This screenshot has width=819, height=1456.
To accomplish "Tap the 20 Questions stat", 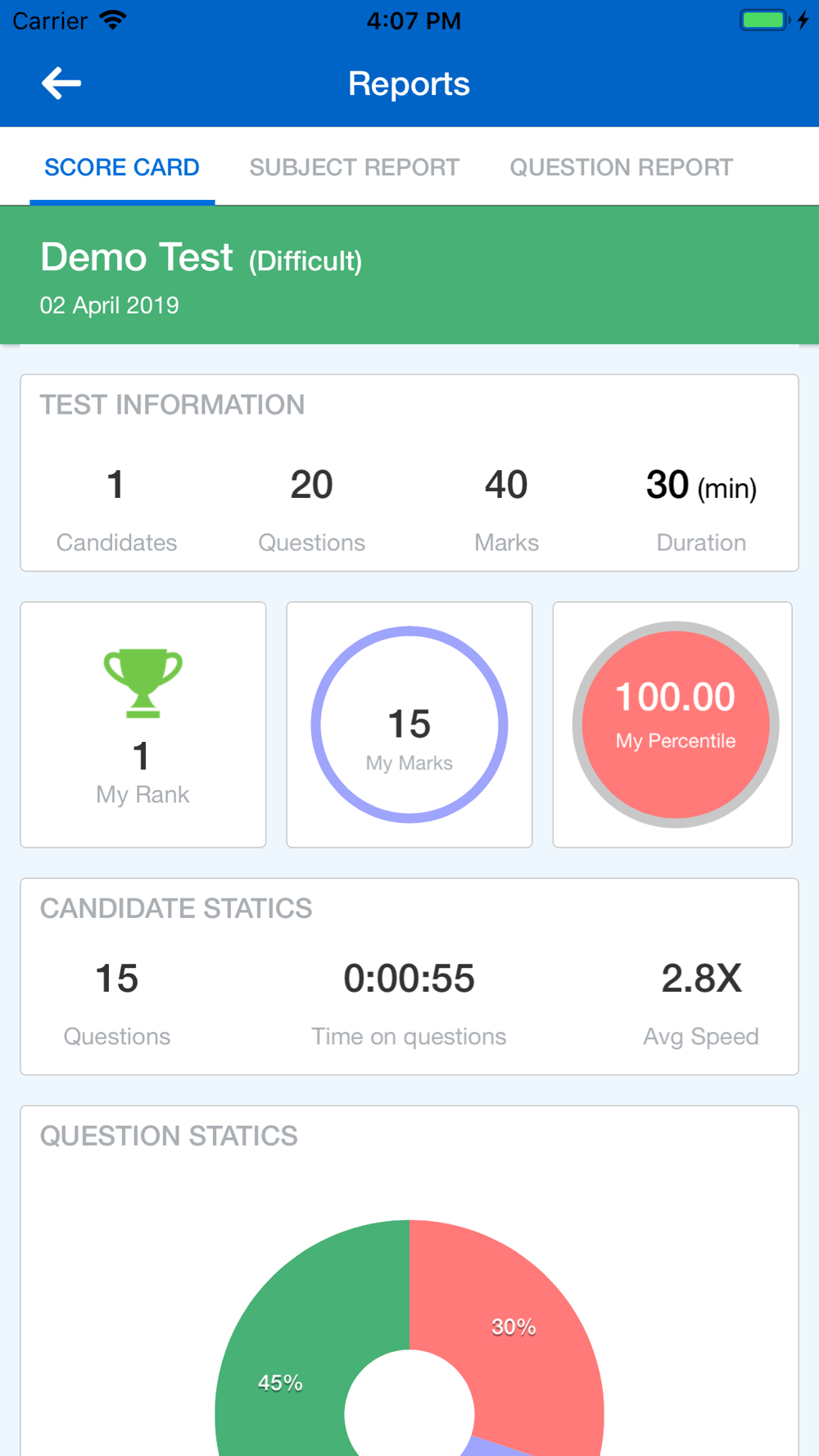I will 311,508.
